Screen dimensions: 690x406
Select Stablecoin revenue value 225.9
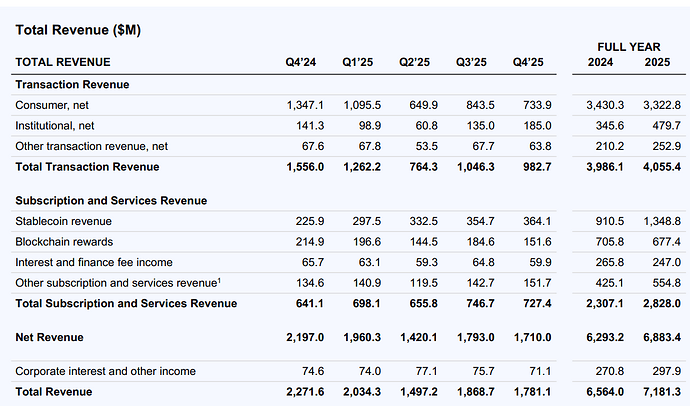[310, 221]
